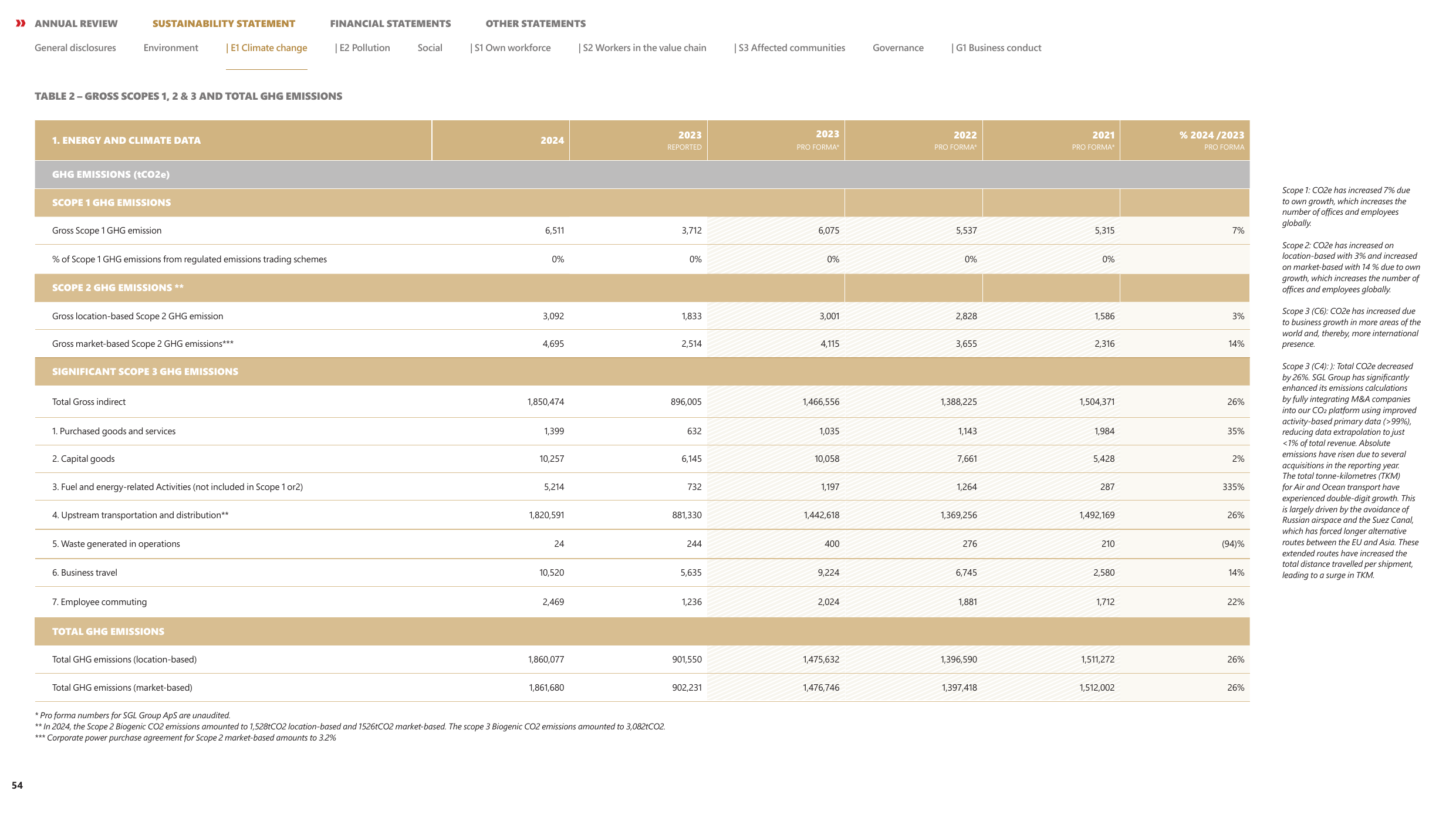Open the Sustainability Statement section
Image resolution: width=1456 pixels, height=818 pixels.
(224, 23)
